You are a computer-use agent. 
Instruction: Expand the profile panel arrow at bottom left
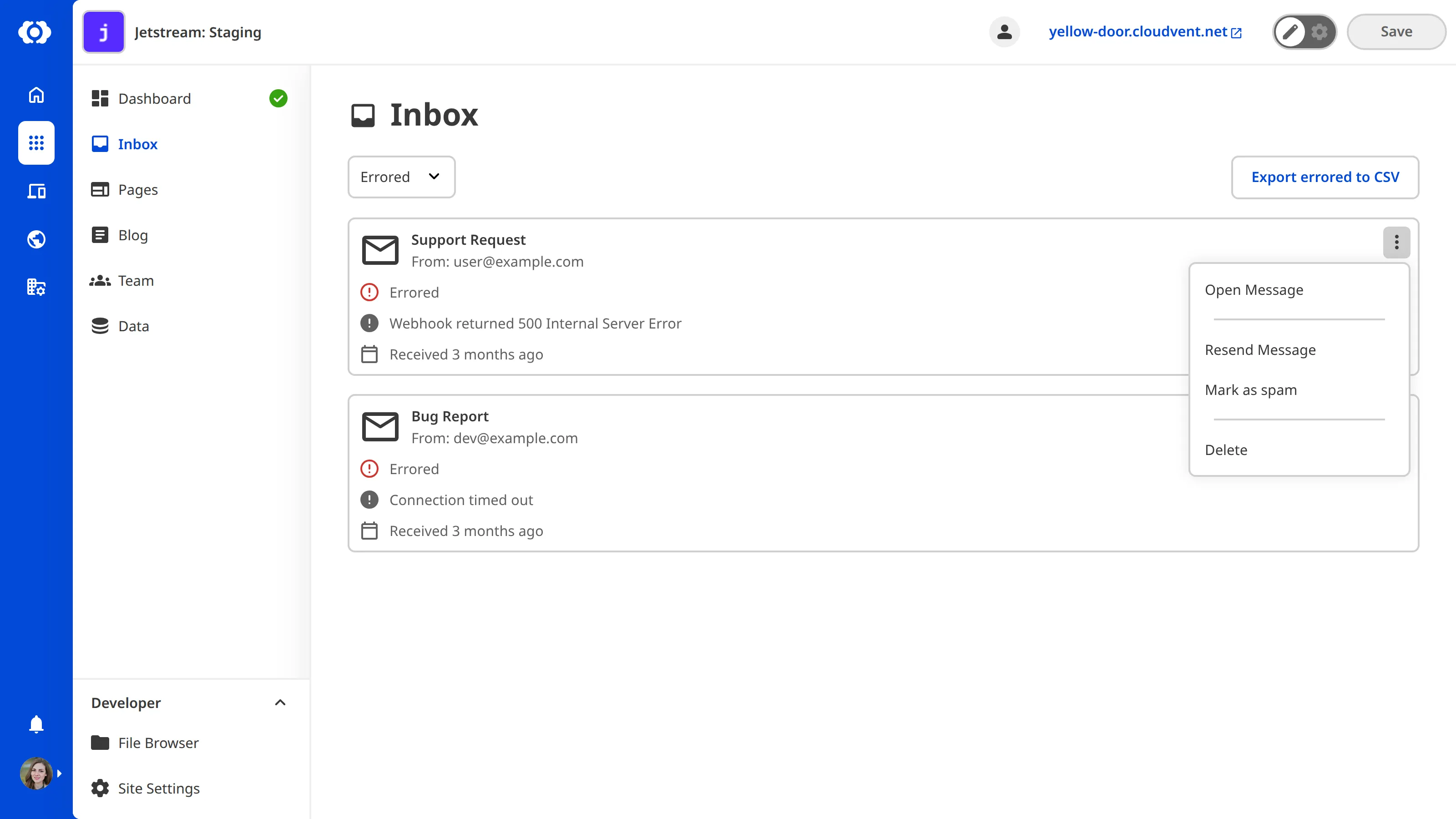click(59, 773)
